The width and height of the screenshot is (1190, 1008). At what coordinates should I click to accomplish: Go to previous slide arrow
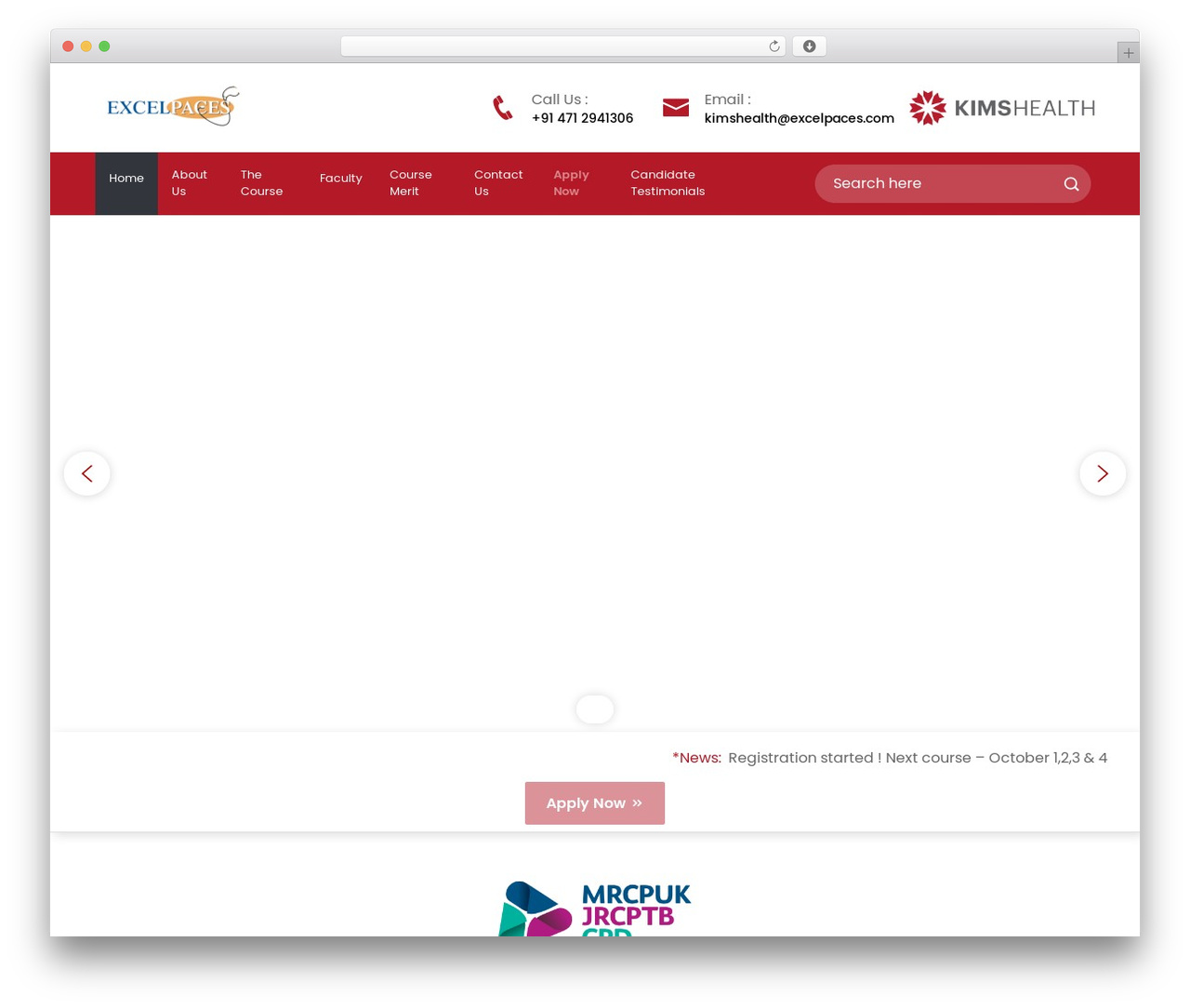click(x=87, y=473)
